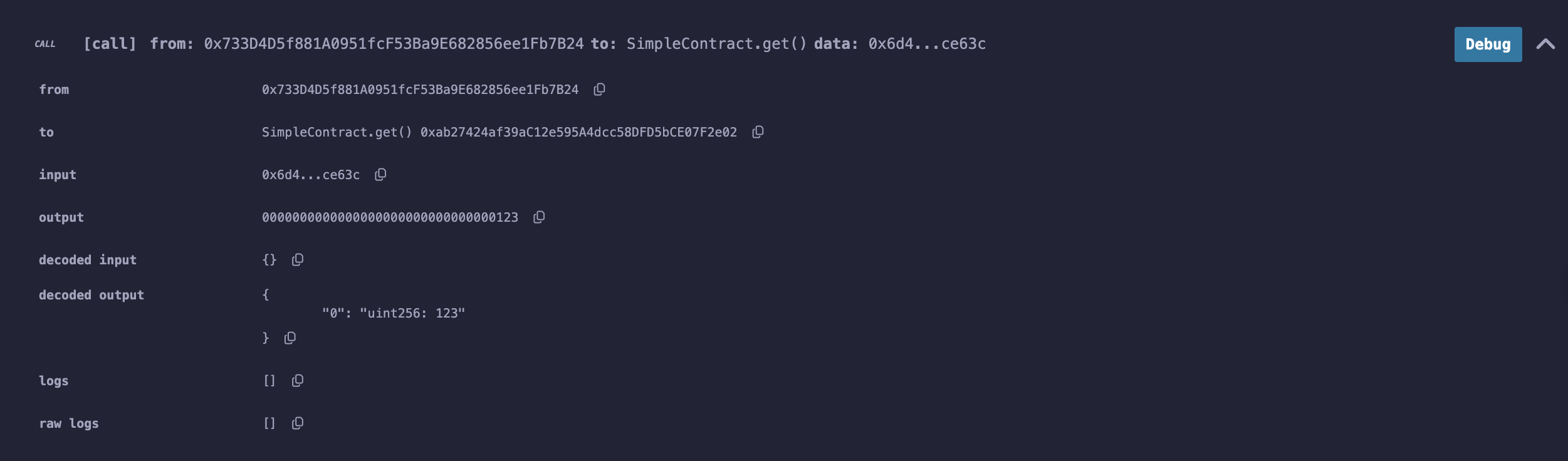1568x461 pixels.
Task: Copy the raw logs value
Action: pyautogui.click(x=298, y=423)
